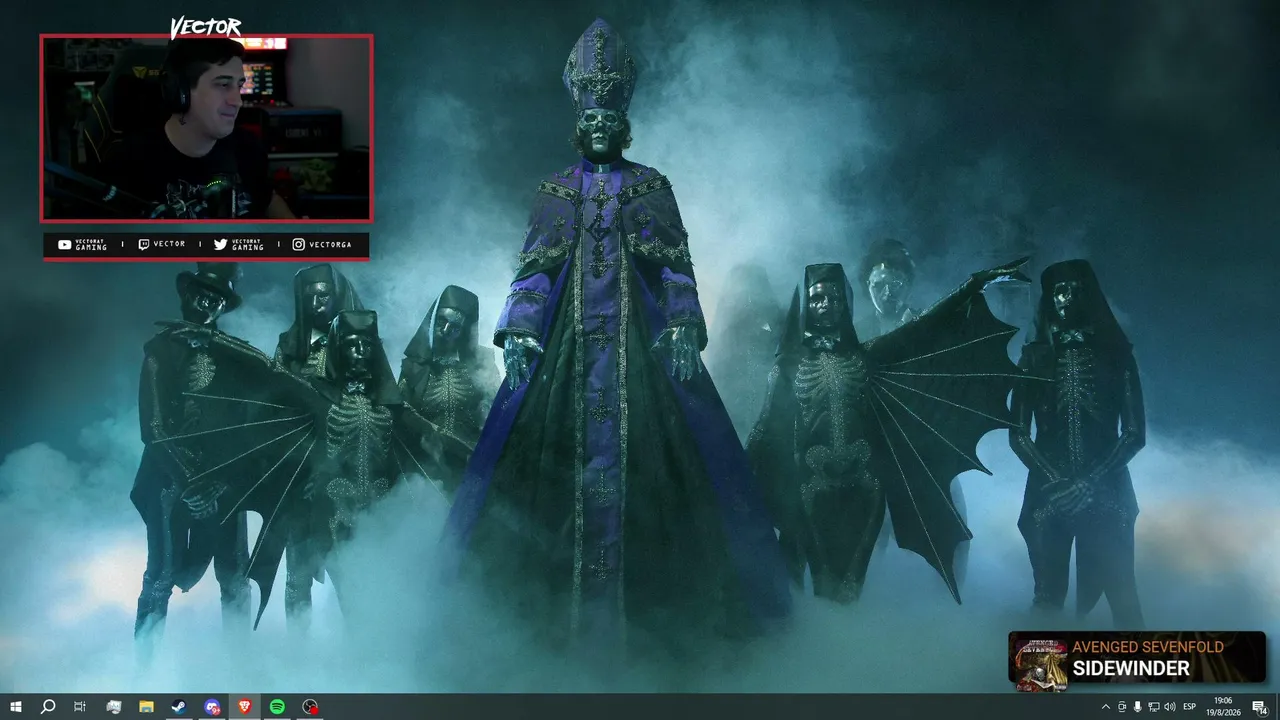Click the microphone tray icon
Image resolution: width=1280 pixels, height=720 pixels.
(x=1138, y=707)
